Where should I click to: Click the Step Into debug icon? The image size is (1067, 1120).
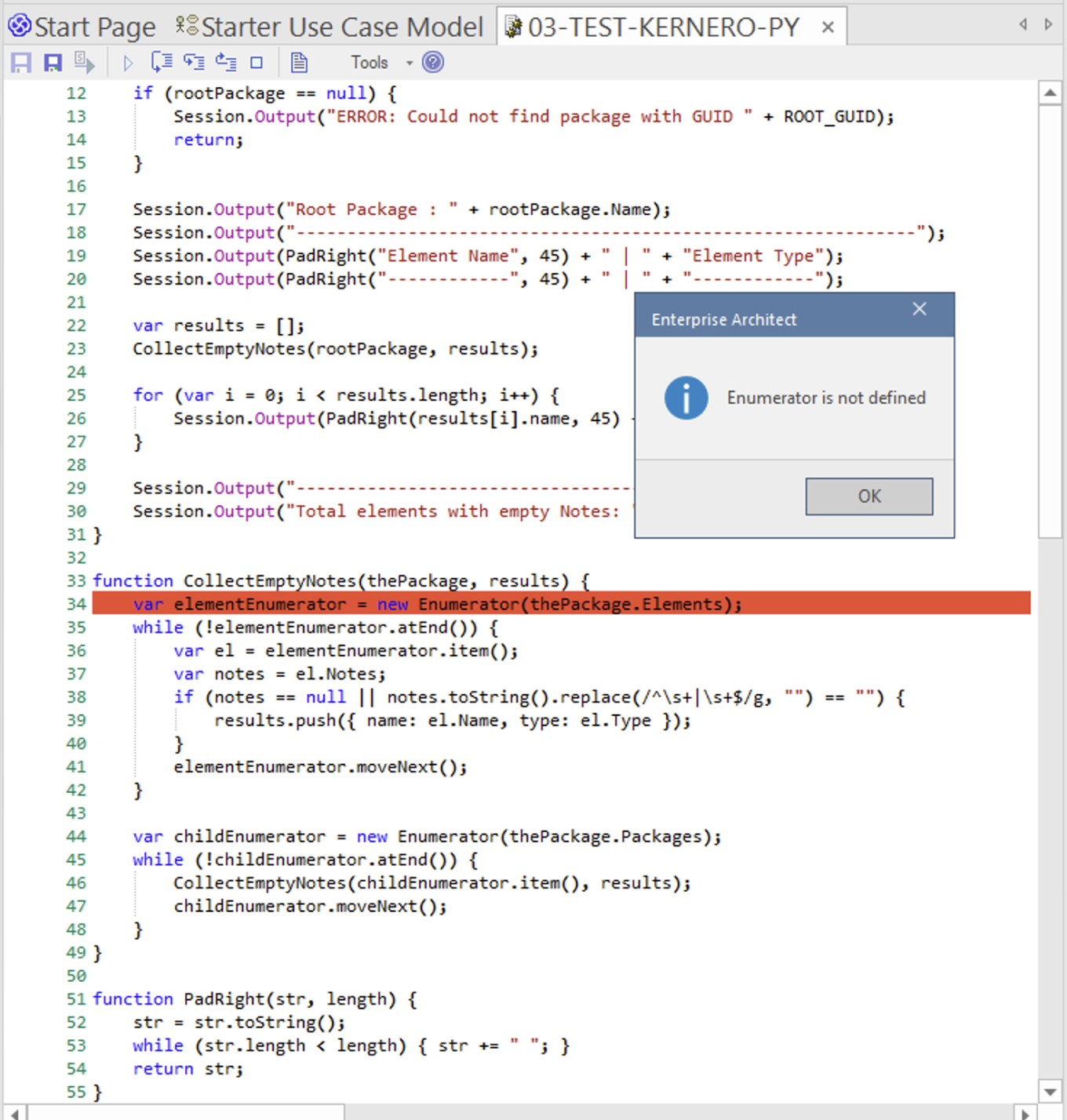coord(194,62)
